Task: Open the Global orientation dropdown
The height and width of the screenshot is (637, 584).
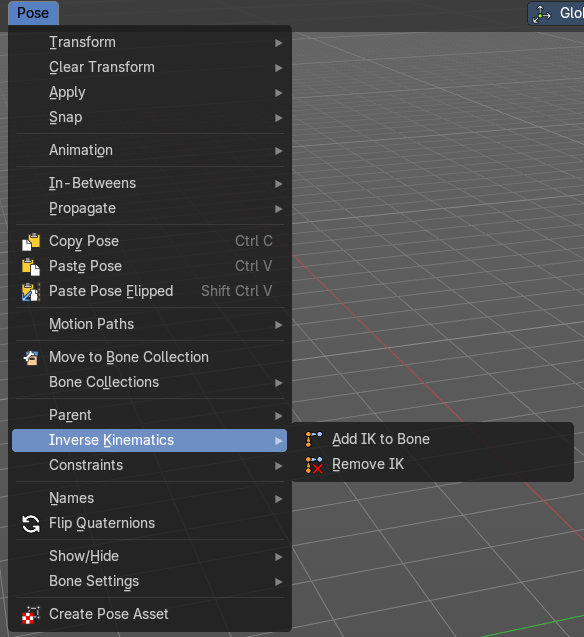Action: (x=556, y=13)
